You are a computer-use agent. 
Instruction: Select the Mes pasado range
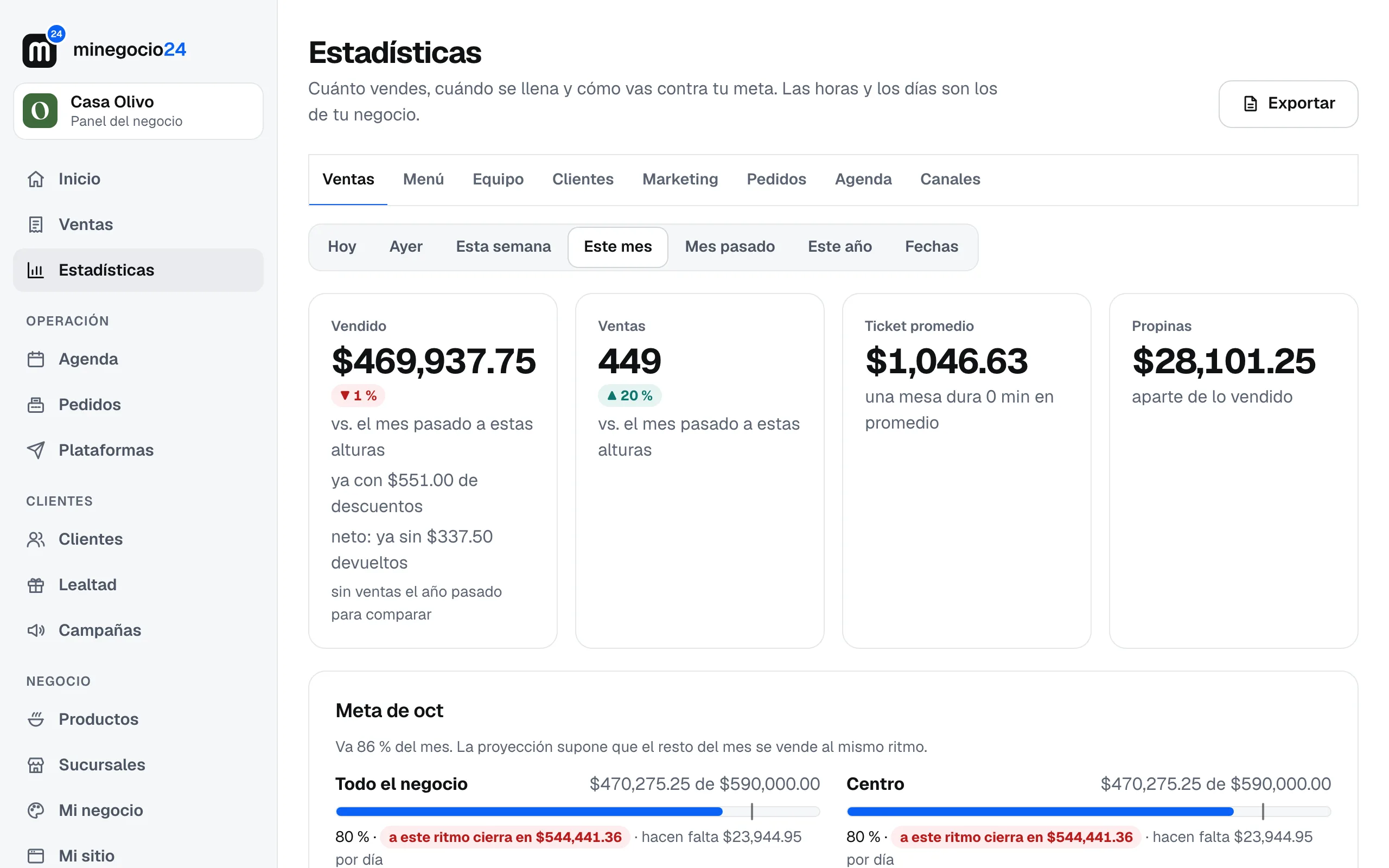730,247
